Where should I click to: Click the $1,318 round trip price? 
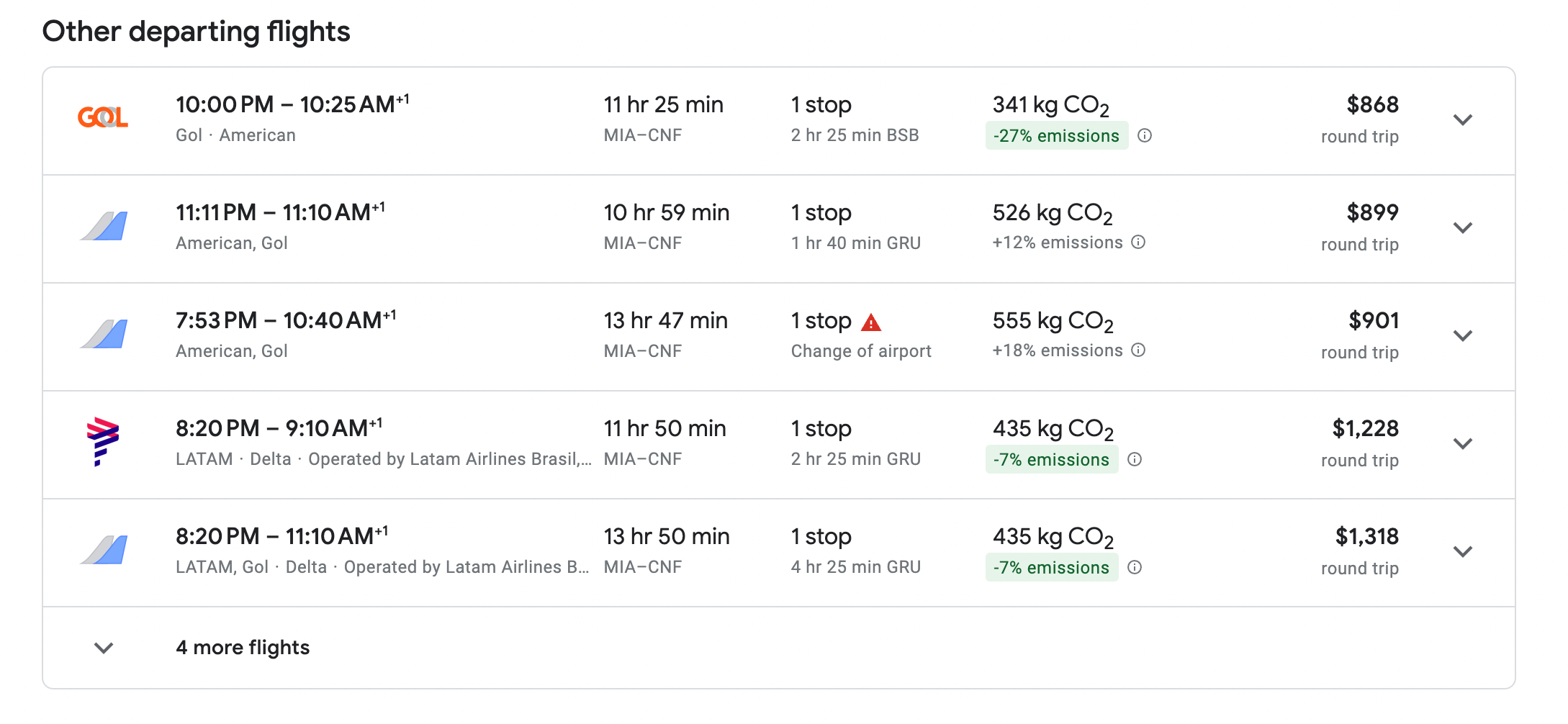(x=1366, y=537)
